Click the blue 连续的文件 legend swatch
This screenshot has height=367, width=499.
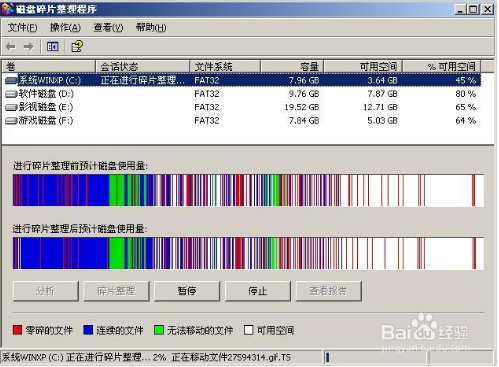pyautogui.click(x=88, y=330)
